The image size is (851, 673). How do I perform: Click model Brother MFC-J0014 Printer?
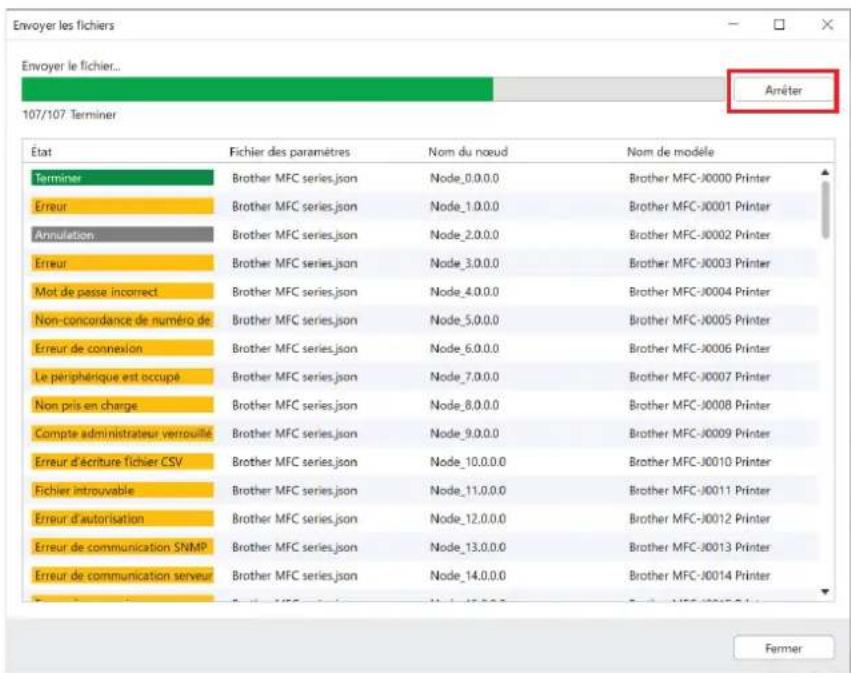(700, 576)
